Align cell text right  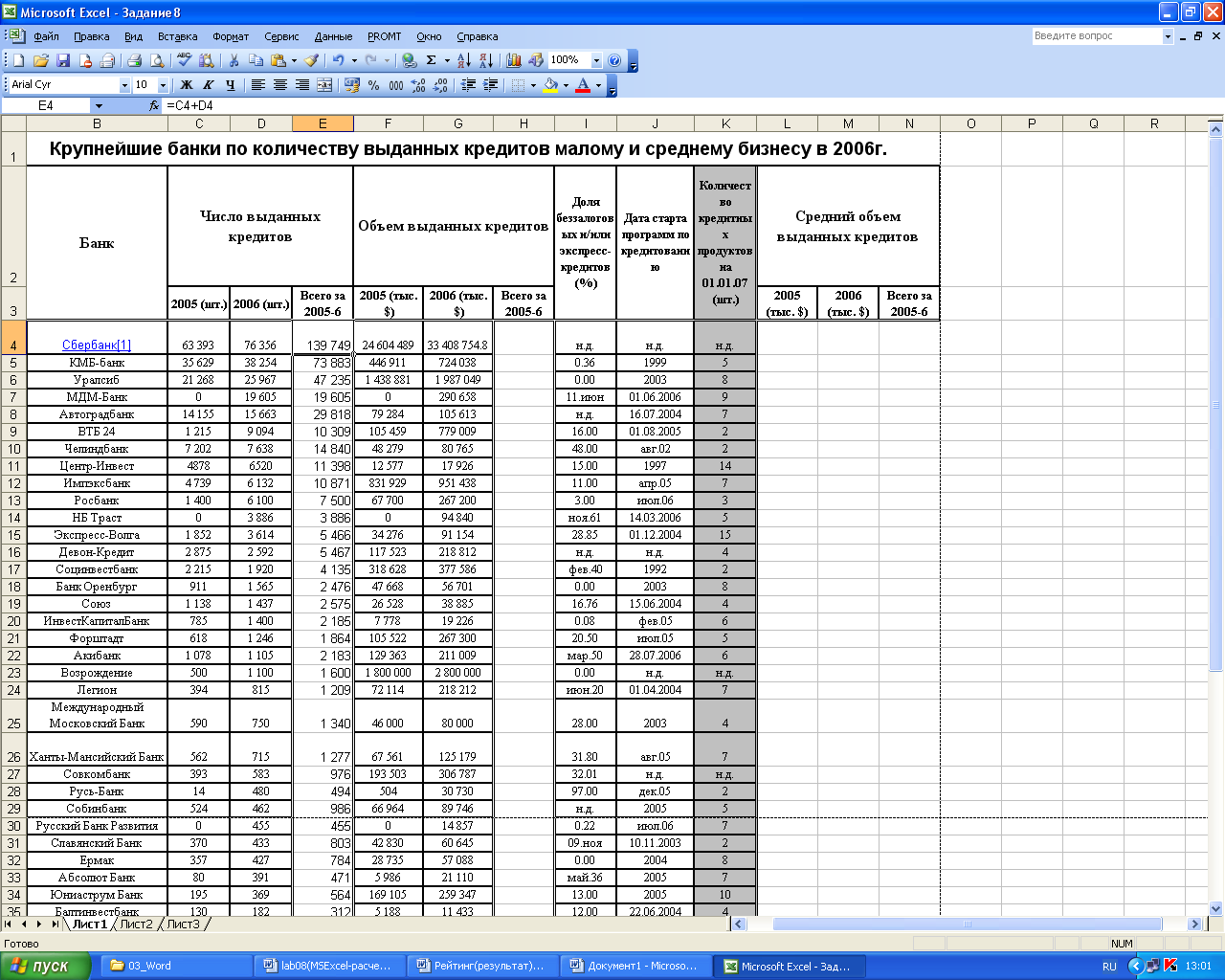(301, 85)
